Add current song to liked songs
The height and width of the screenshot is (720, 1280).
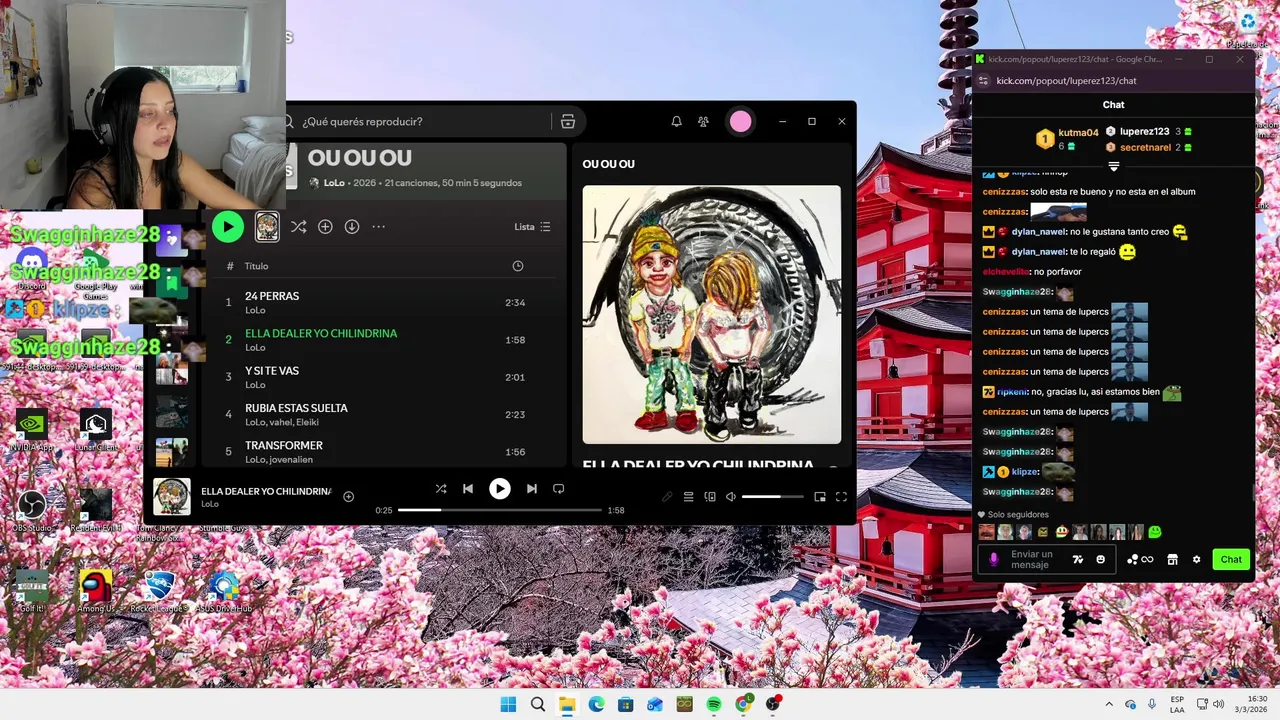(349, 496)
